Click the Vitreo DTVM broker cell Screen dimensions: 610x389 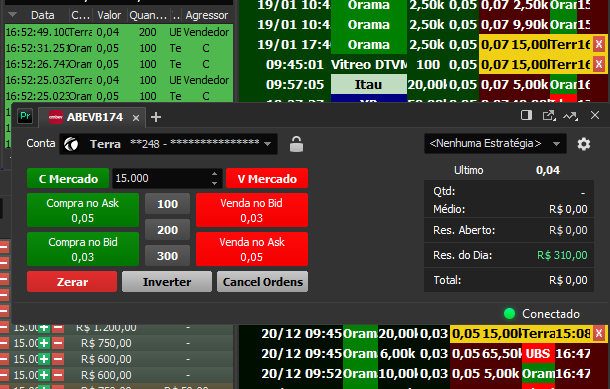click(369, 64)
